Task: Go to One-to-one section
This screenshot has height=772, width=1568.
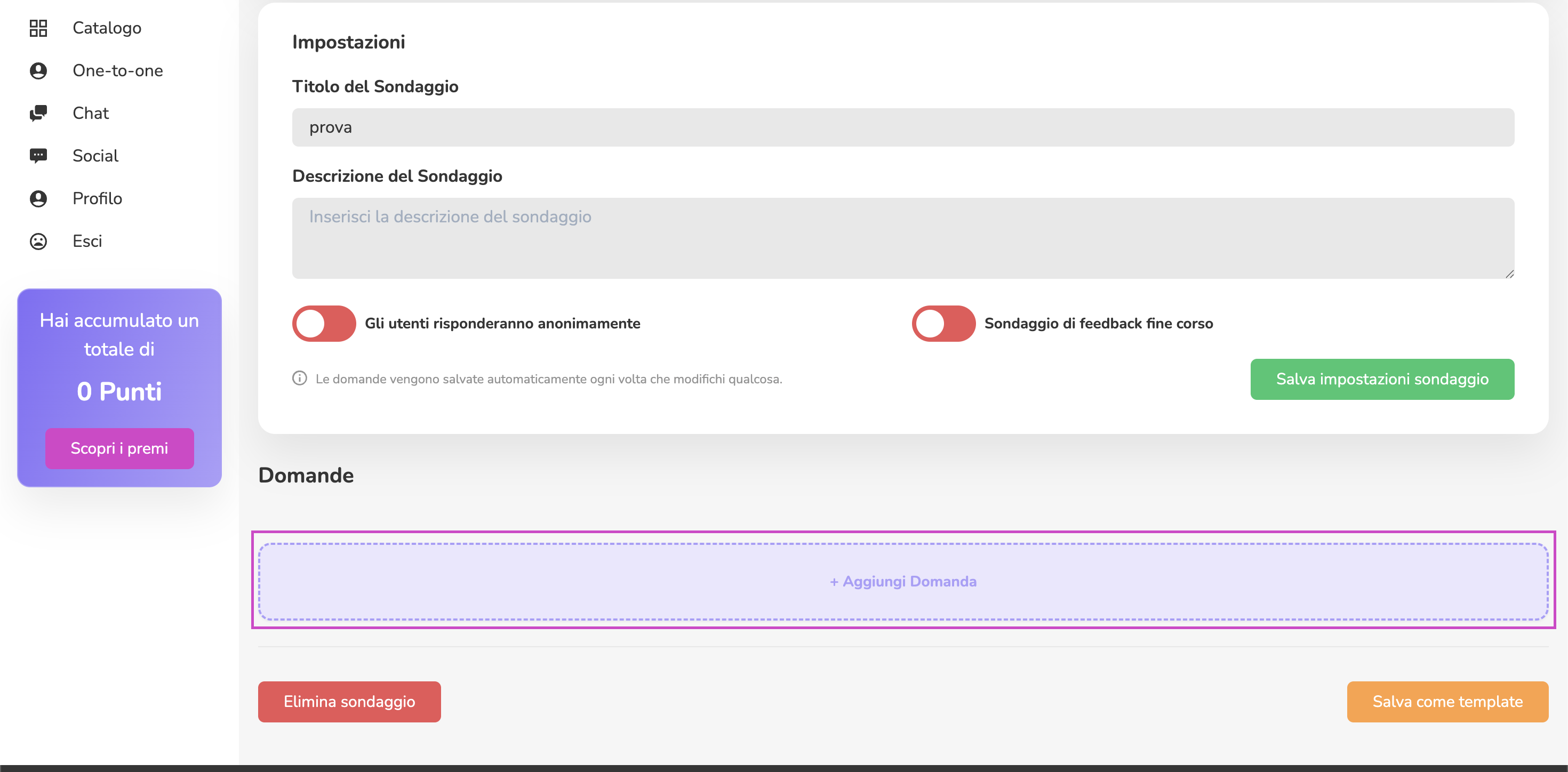Action: coord(117,70)
